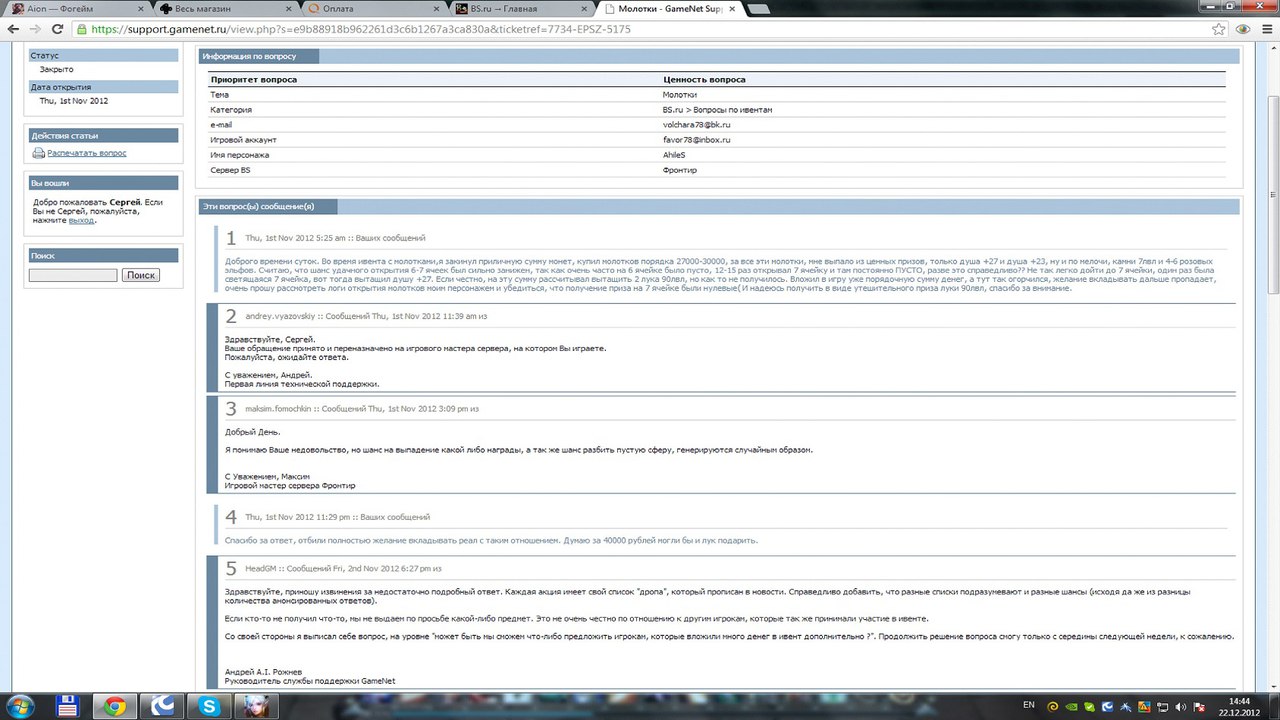
Task: Focus the sidebar search text field
Action: pyautogui.click(x=74, y=275)
